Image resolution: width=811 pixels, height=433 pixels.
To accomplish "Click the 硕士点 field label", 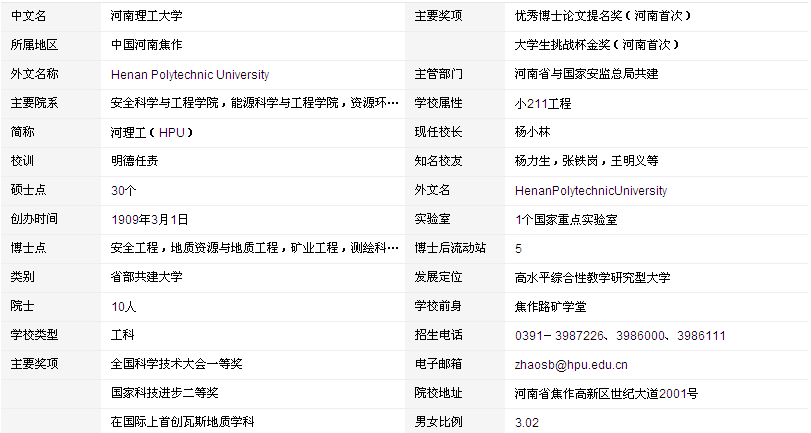I will pos(28,190).
